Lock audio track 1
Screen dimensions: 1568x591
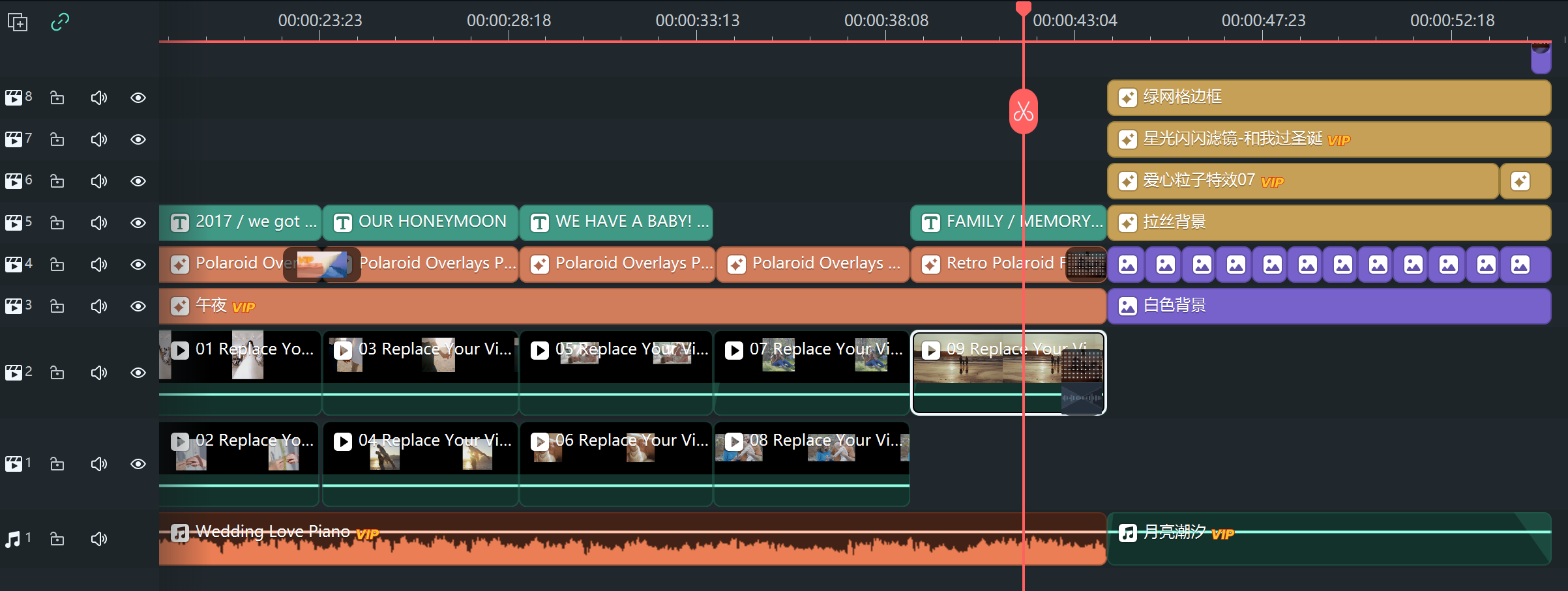[x=57, y=539]
